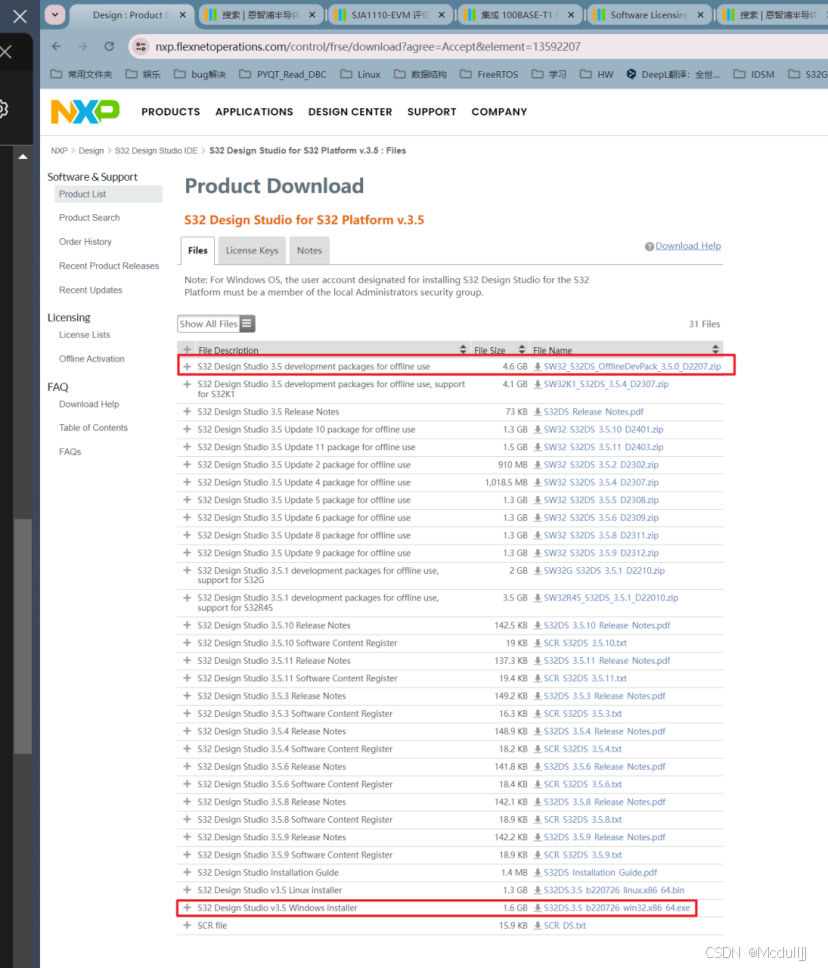Sort by File Description column arrows
Image resolution: width=828 pixels, height=968 pixels.
coord(463,349)
